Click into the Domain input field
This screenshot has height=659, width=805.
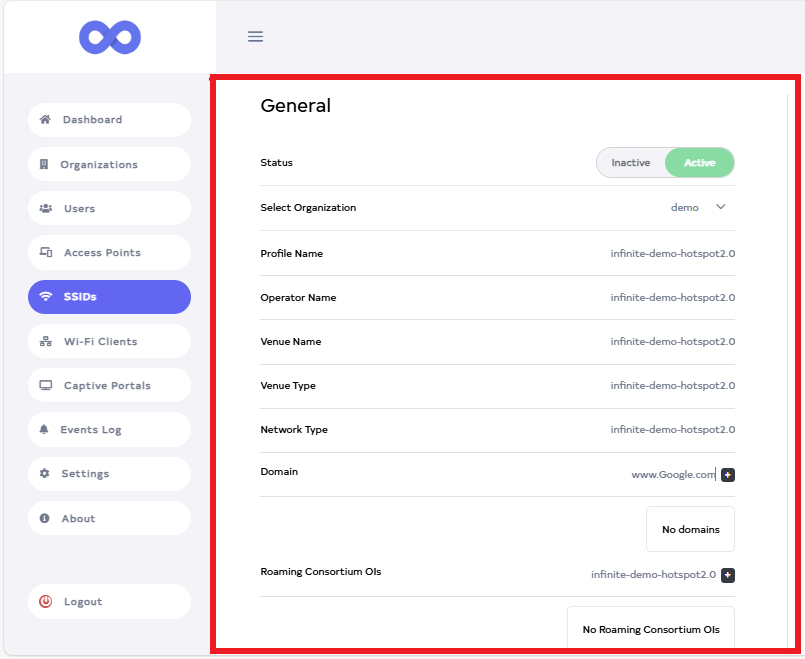pos(672,475)
